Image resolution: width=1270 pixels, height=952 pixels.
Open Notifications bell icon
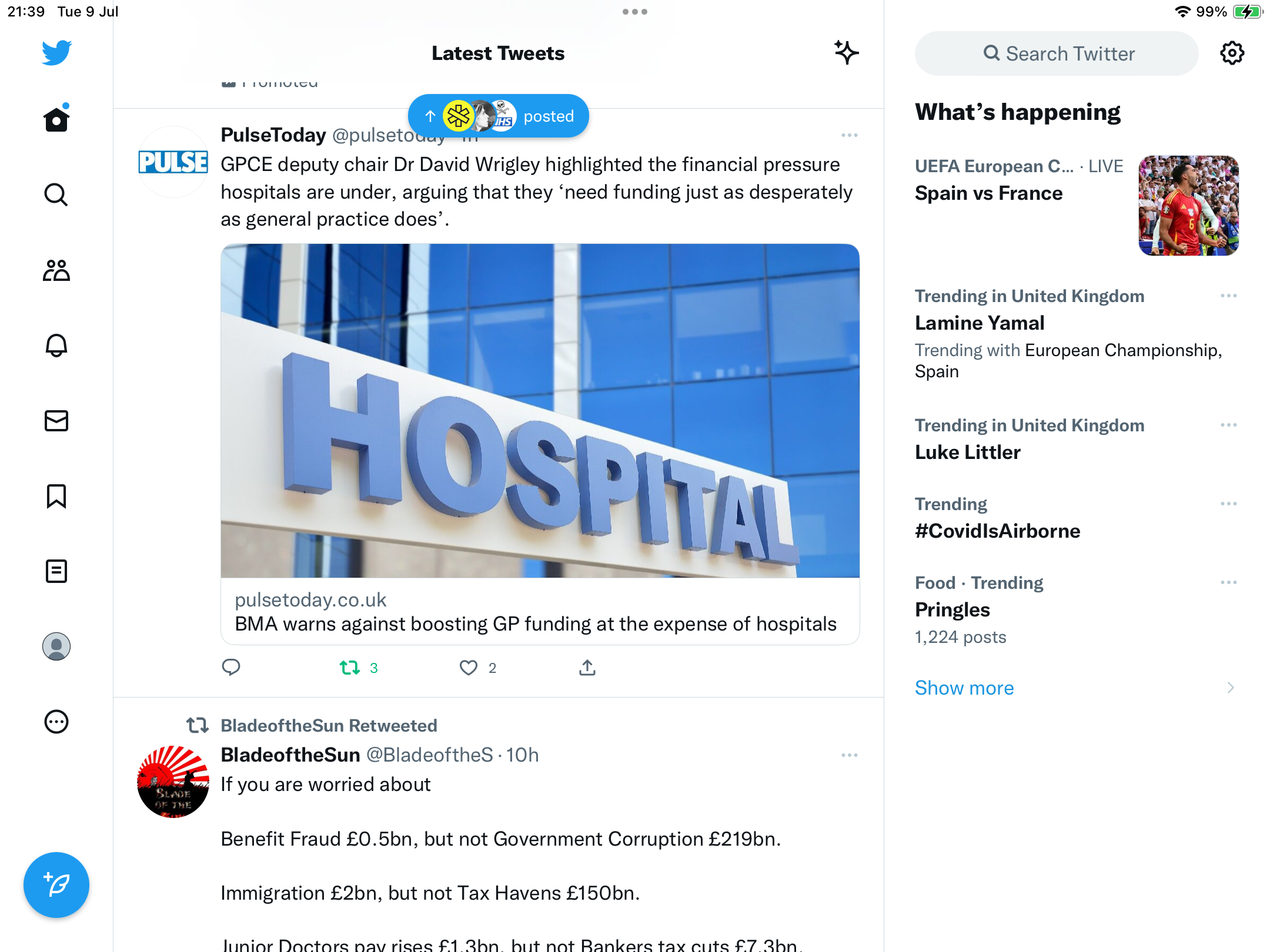click(56, 346)
